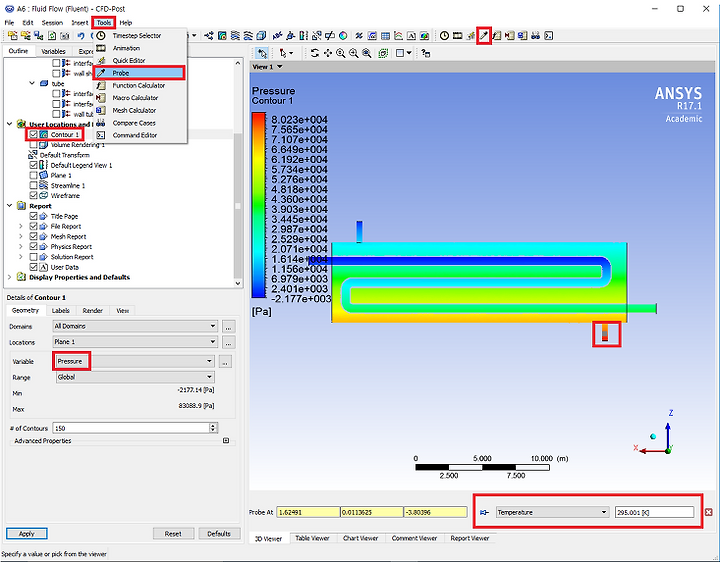Choose Probe from the Tools menu
The image size is (720, 562).
click(x=140, y=73)
